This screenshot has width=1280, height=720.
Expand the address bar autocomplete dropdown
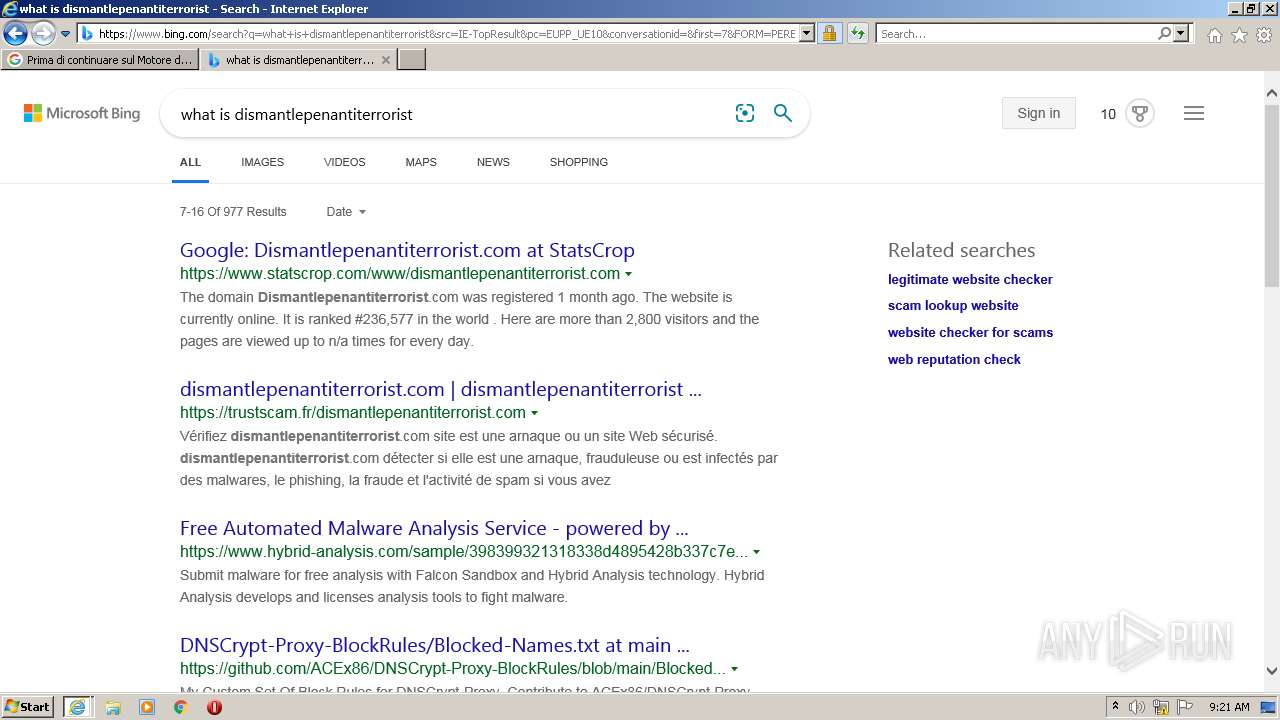pyautogui.click(x=807, y=34)
